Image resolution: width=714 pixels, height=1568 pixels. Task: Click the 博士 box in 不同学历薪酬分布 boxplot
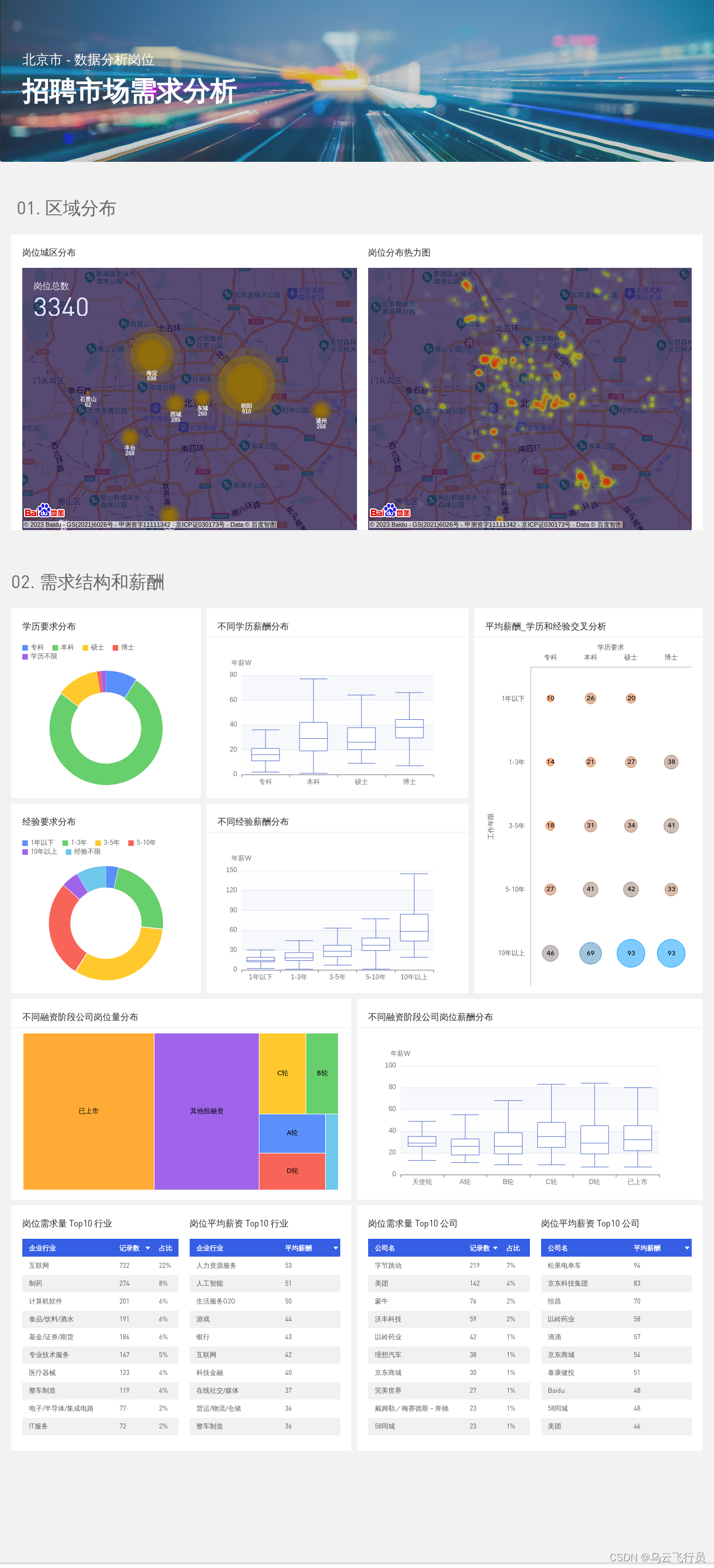click(409, 729)
